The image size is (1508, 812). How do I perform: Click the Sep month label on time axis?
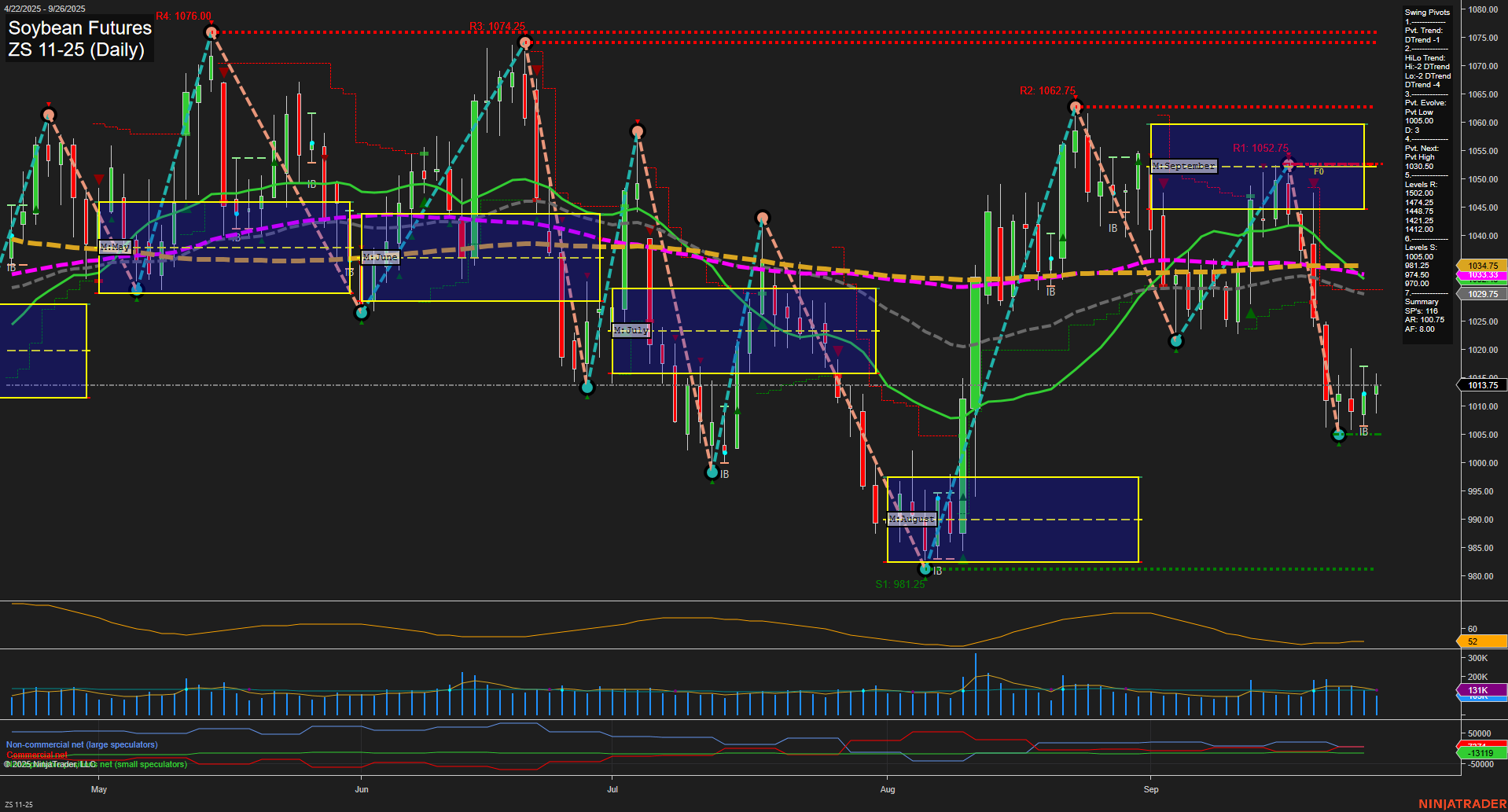tap(1150, 788)
